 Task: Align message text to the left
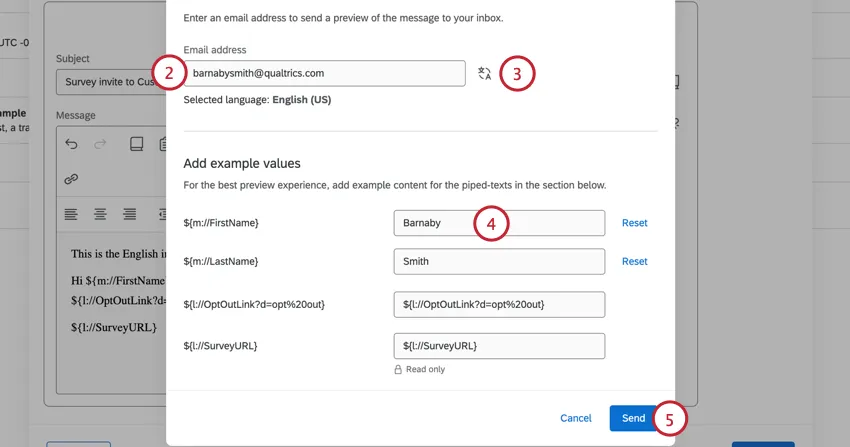[71, 213]
